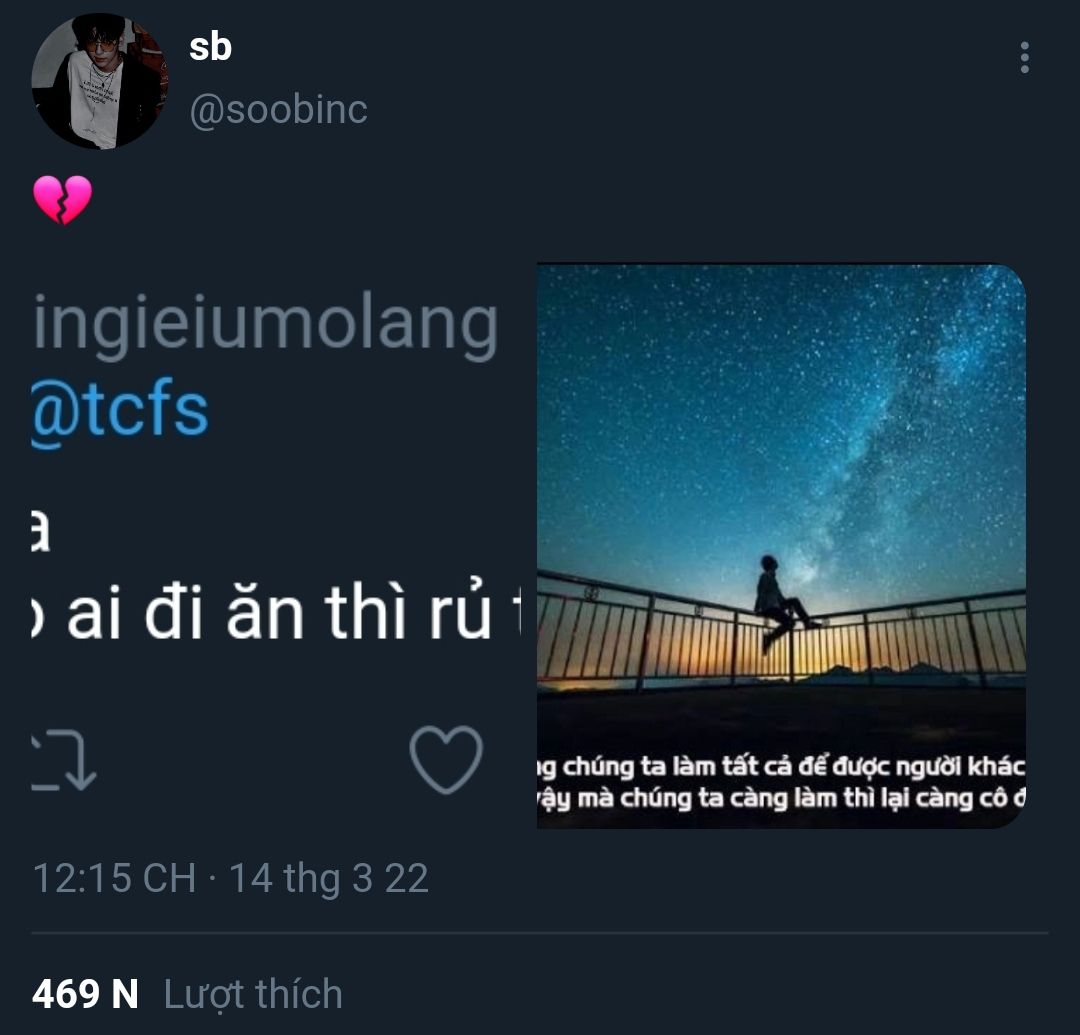The width and height of the screenshot is (1080, 1035).
Task: Like the tweet with heart icon
Action: 446,759
